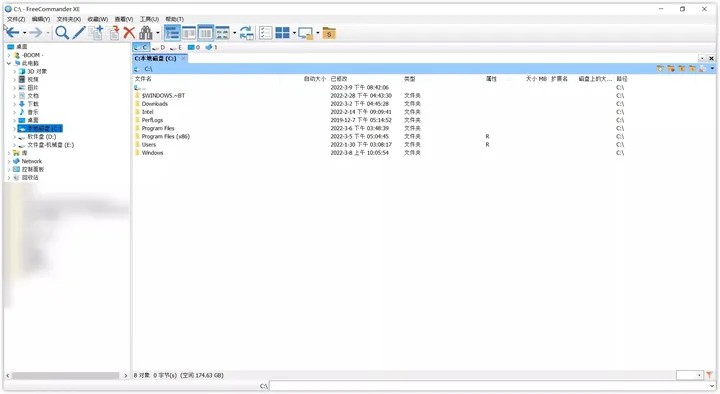Toggle the dual-panel vertical split layout

205,33
